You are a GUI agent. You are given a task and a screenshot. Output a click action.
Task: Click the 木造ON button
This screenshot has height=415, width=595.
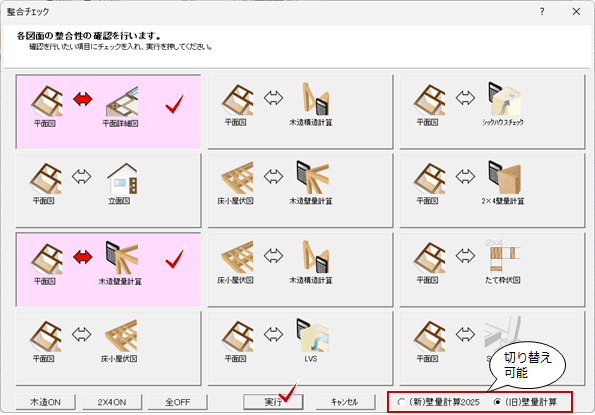(46, 402)
